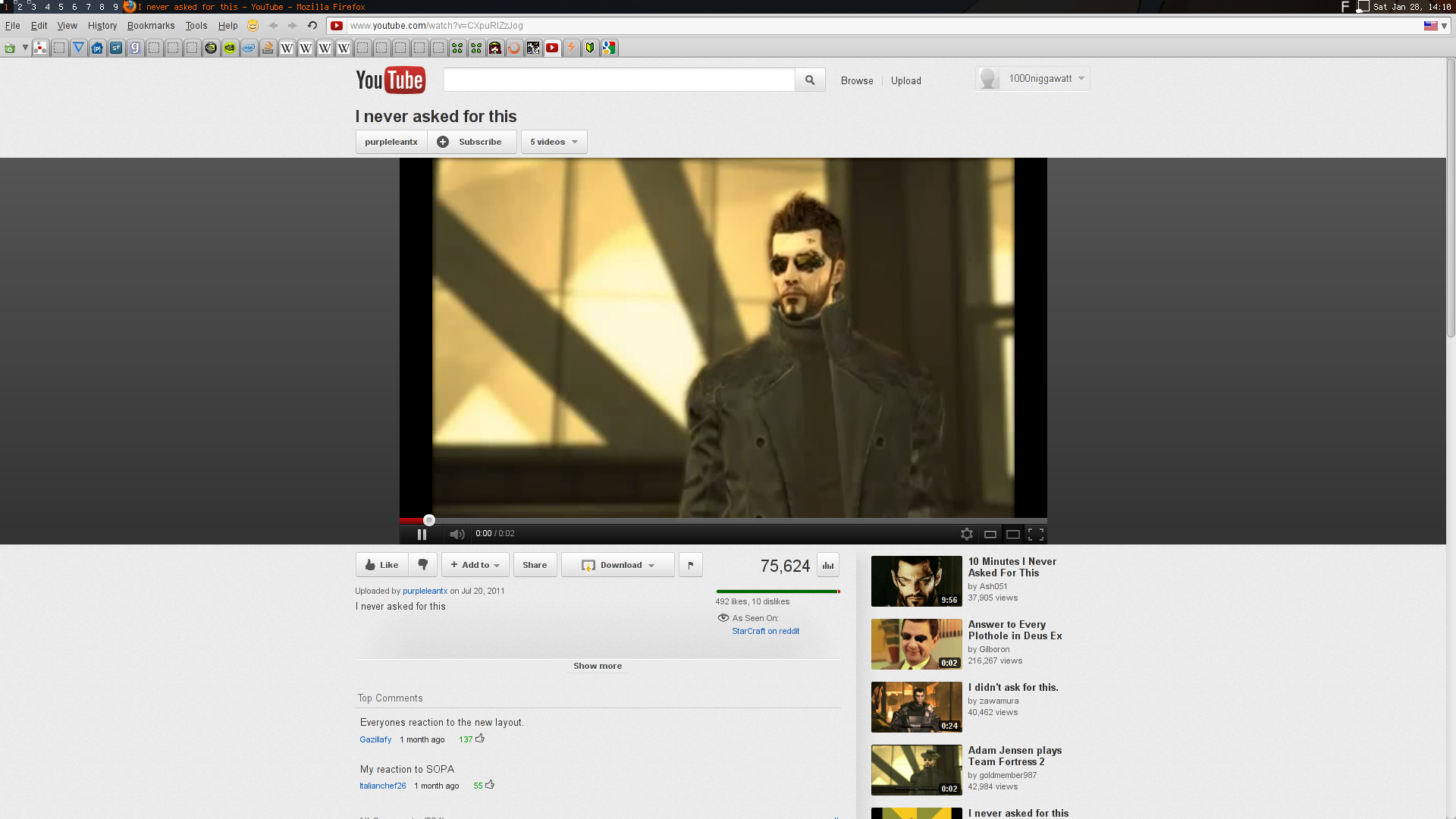
Task: Flag this video as inappropriate
Action: tap(691, 565)
